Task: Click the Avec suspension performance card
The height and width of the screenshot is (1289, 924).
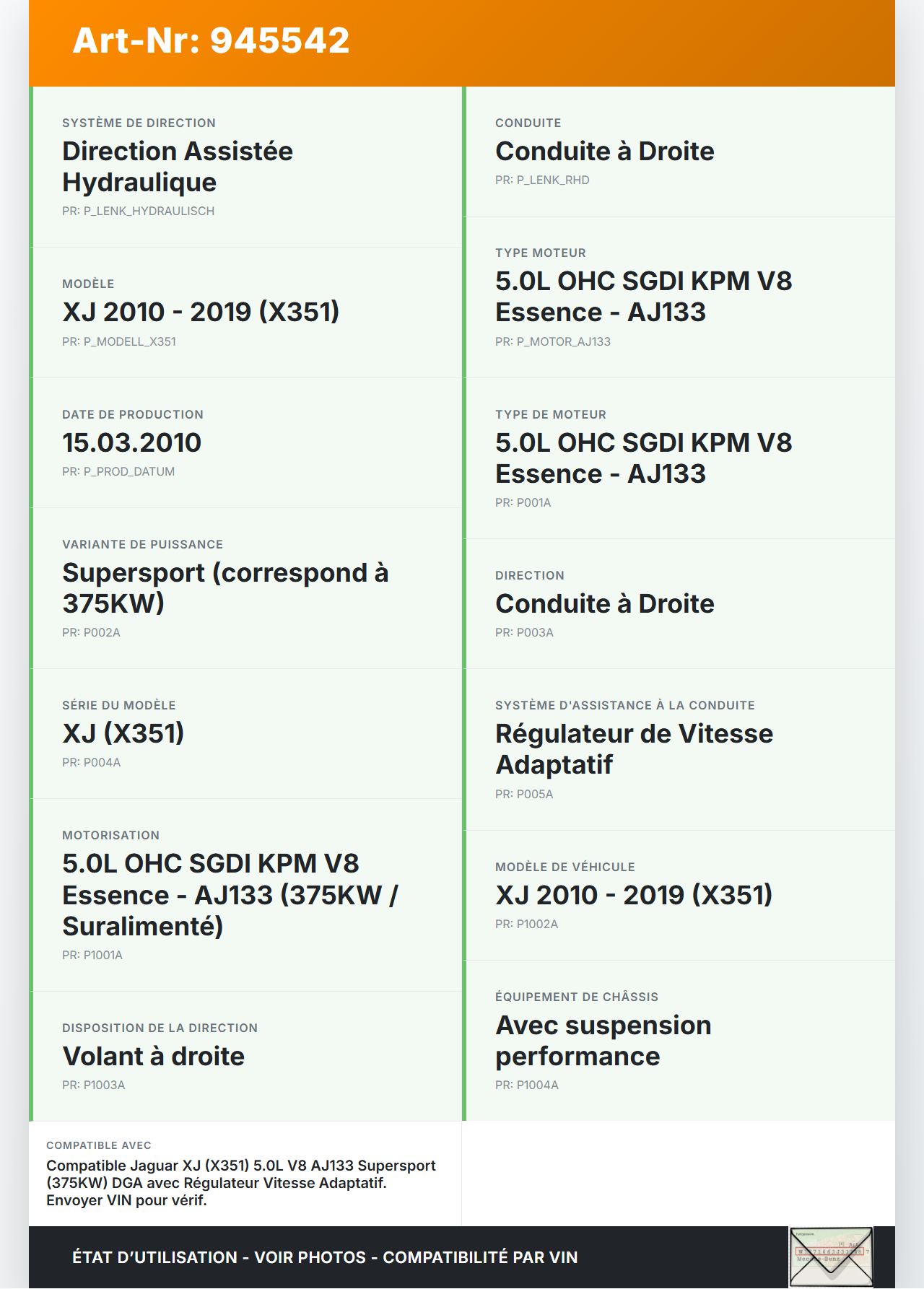Action: click(680, 1041)
